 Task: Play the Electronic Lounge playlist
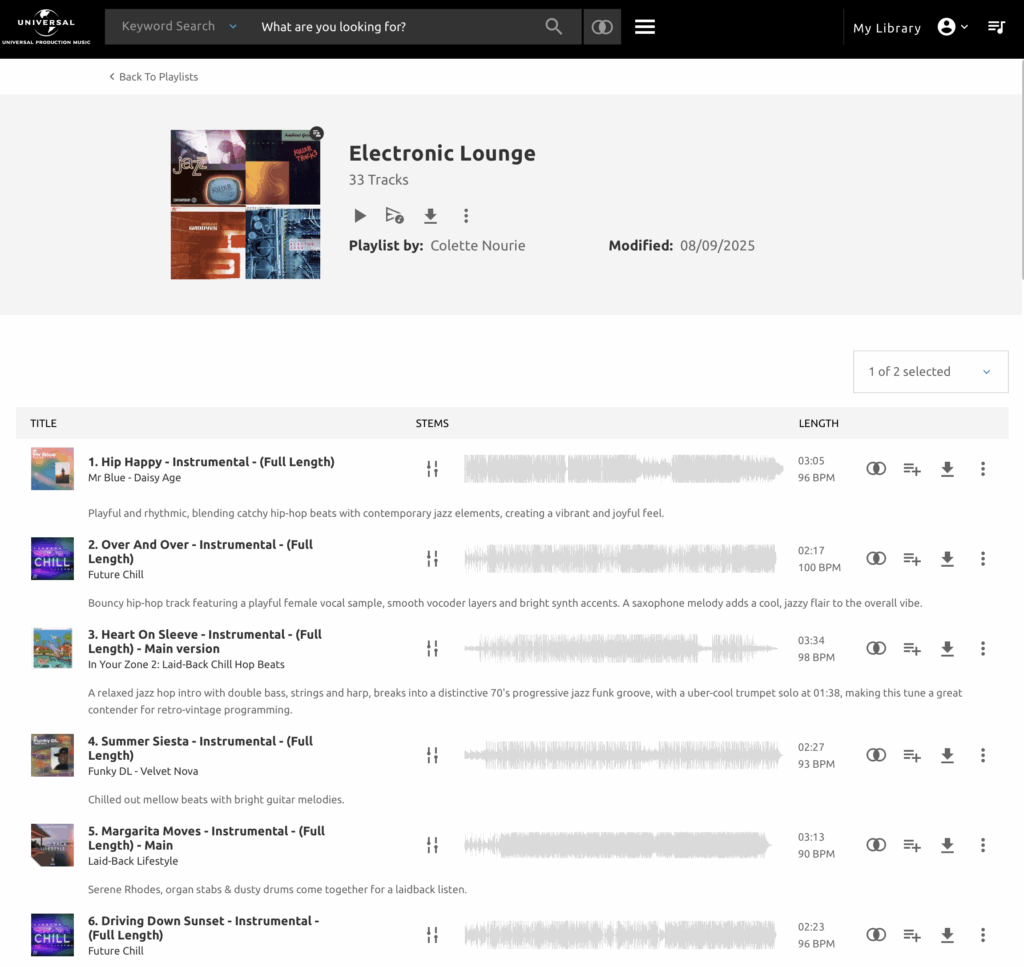coord(360,215)
